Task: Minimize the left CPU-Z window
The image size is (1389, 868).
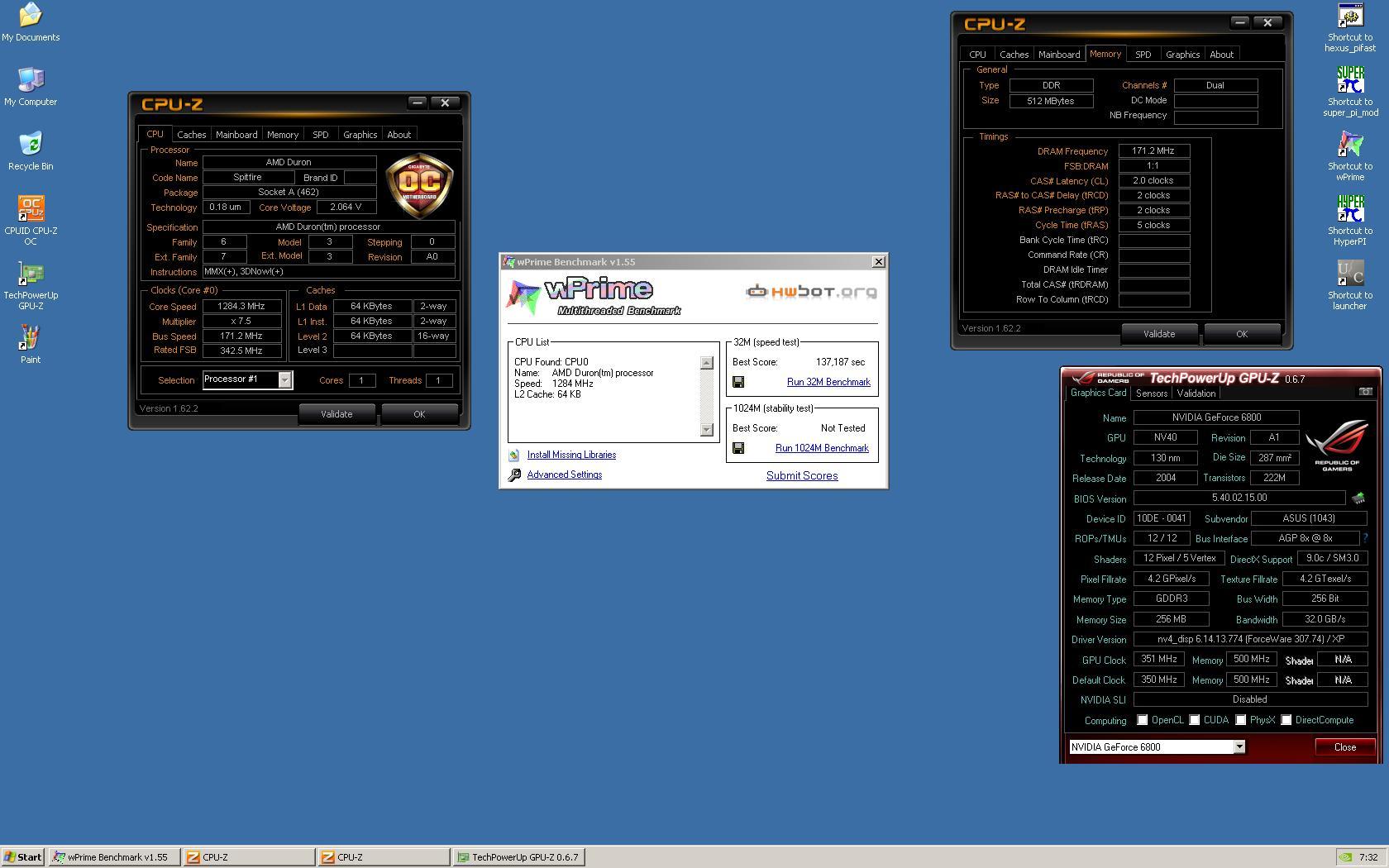Action: pos(417,103)
